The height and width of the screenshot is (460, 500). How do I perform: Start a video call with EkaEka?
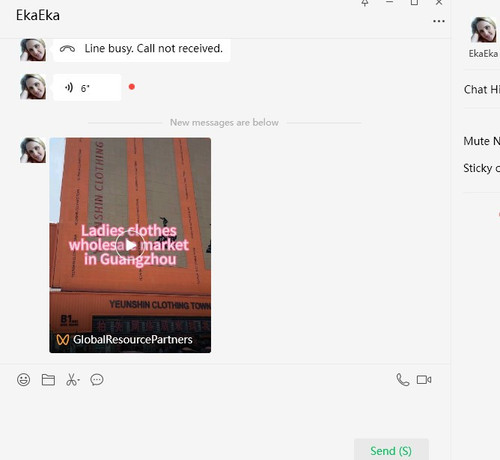pos(424,380)
